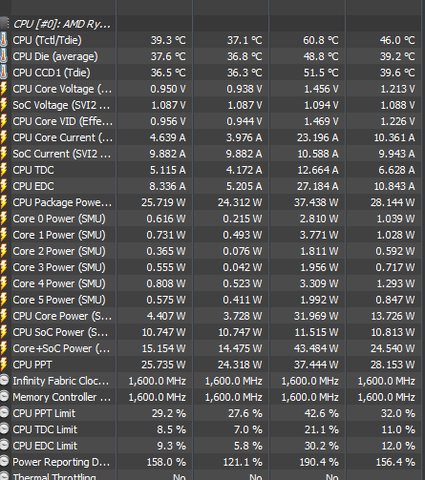Select the Power Reporting D... label

(61, 462)
